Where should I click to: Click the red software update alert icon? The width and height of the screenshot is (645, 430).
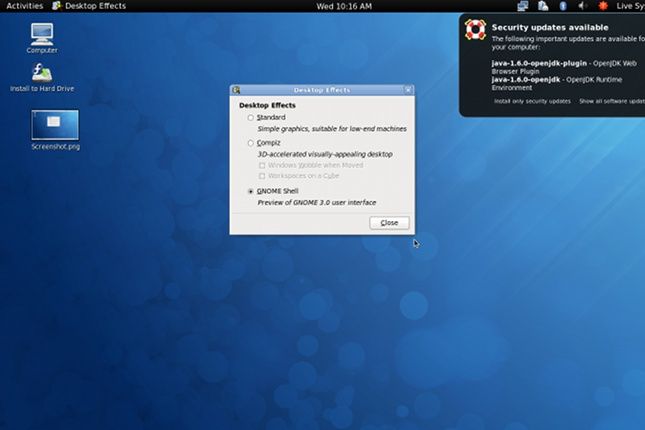[602, 6]
